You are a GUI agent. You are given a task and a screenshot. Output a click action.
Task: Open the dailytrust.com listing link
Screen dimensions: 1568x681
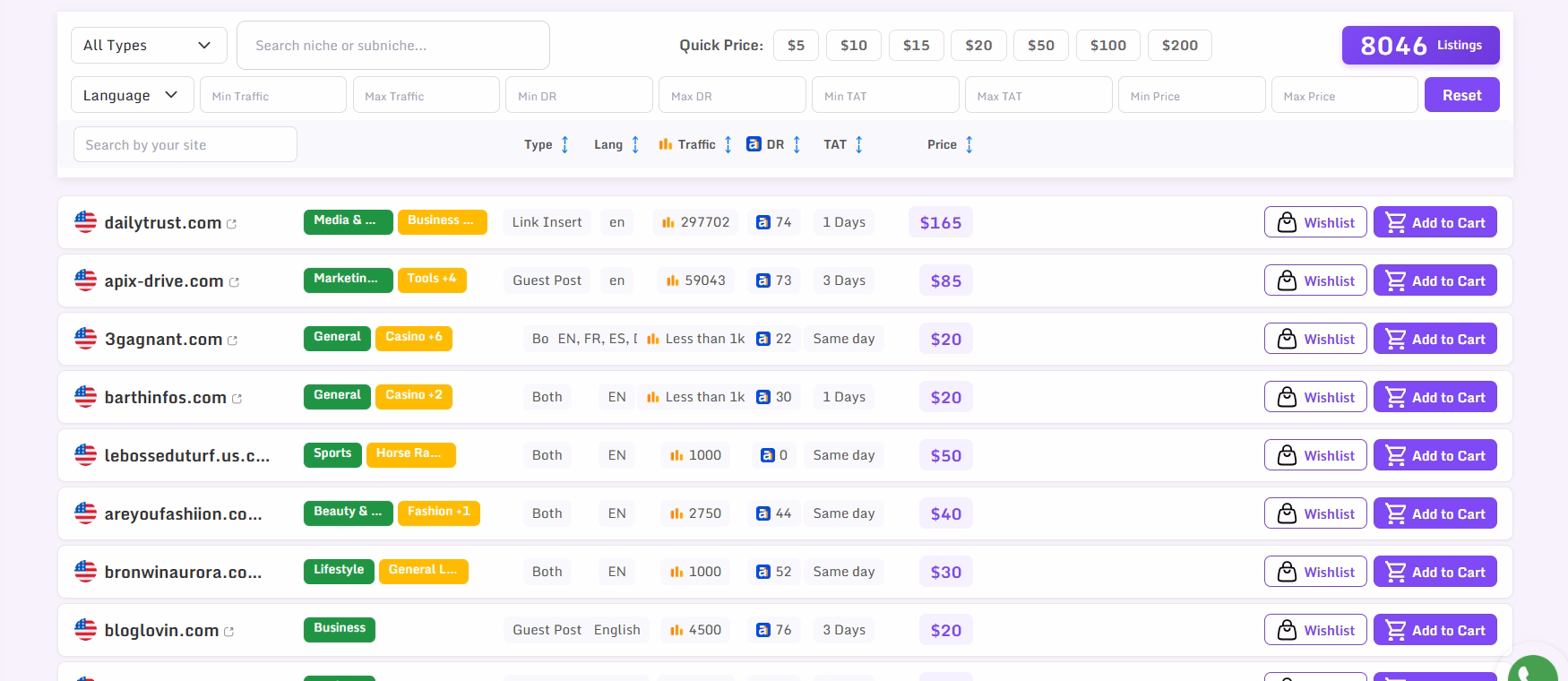point(163,222)
